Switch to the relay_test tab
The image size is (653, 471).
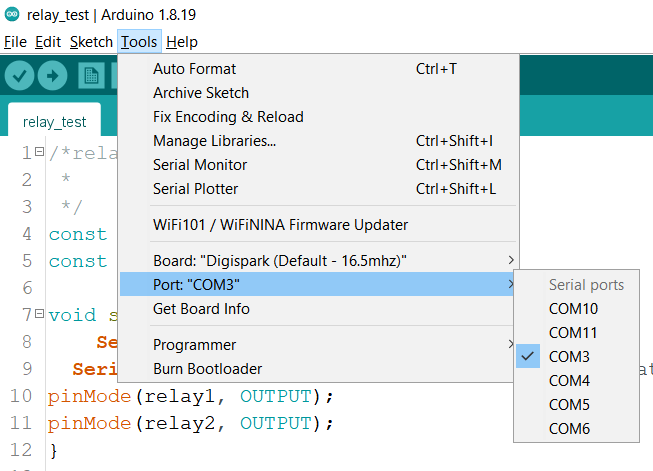point(54,122)
